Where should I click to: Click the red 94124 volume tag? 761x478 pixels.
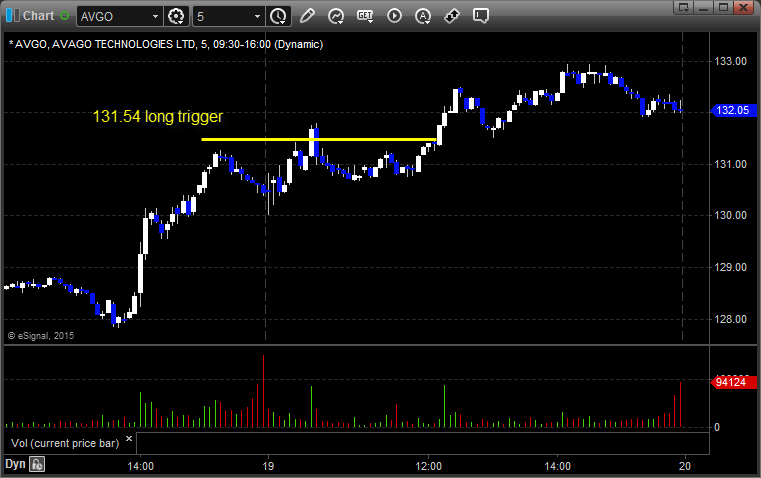[732, 382]
